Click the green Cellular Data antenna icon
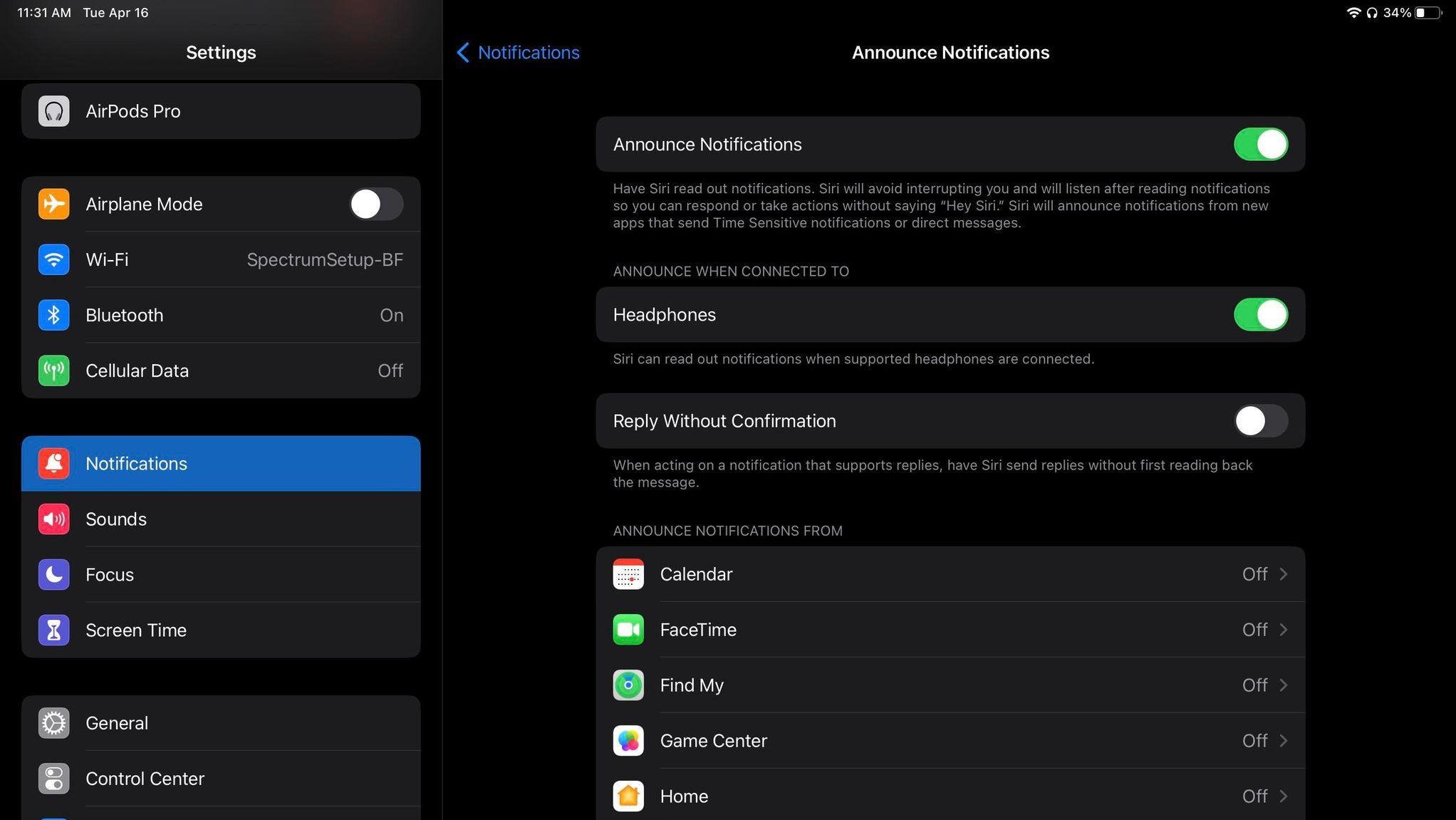The height and width of the screenshot is (820, 1456). point(53,370)
